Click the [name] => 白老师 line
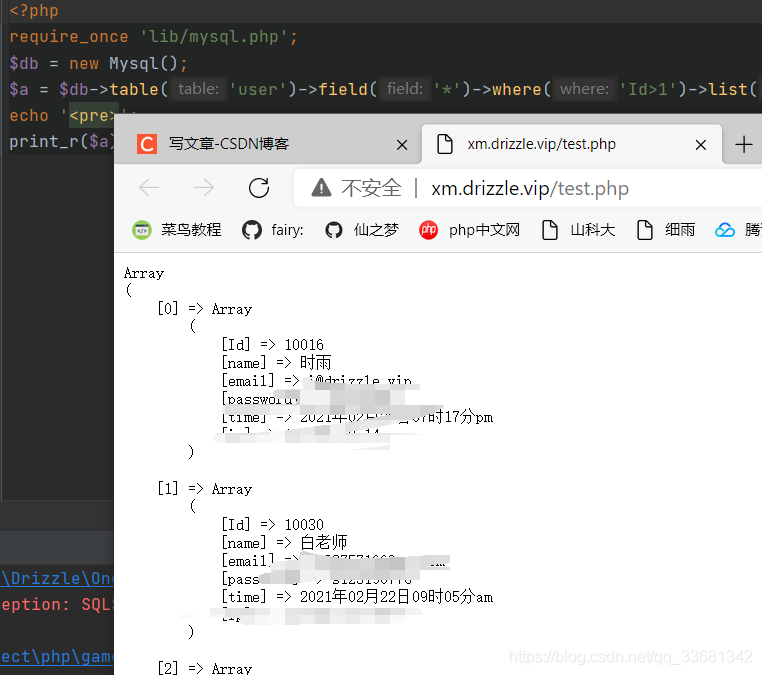762x675 pixels. pyautogui.click(x=284, y=542)
